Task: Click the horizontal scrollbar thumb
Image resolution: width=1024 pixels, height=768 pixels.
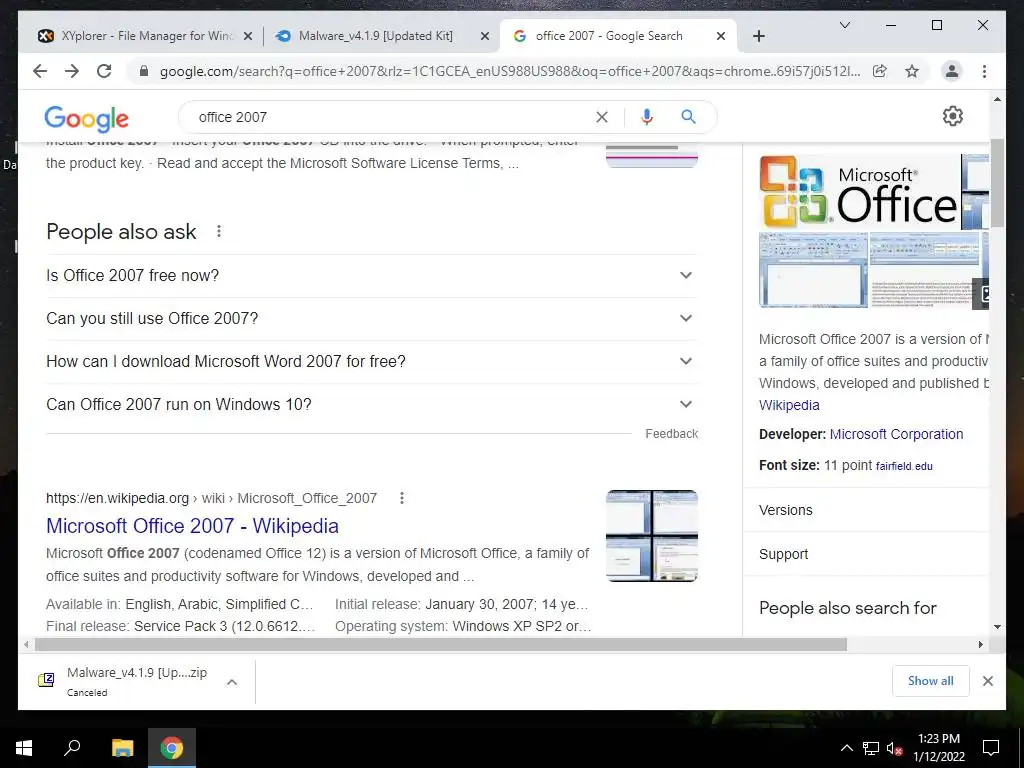Action: [x=441, y=645]
